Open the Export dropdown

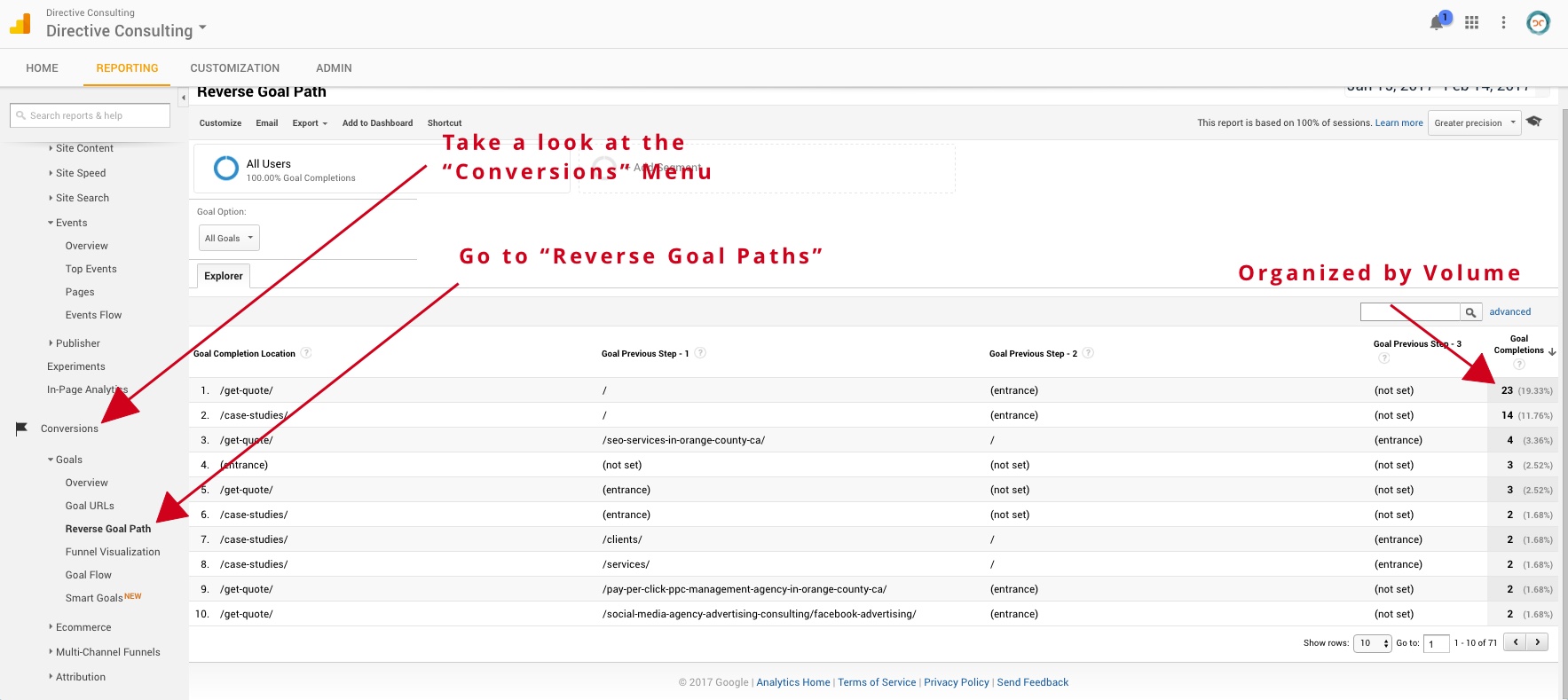click(x=310, y=123)
